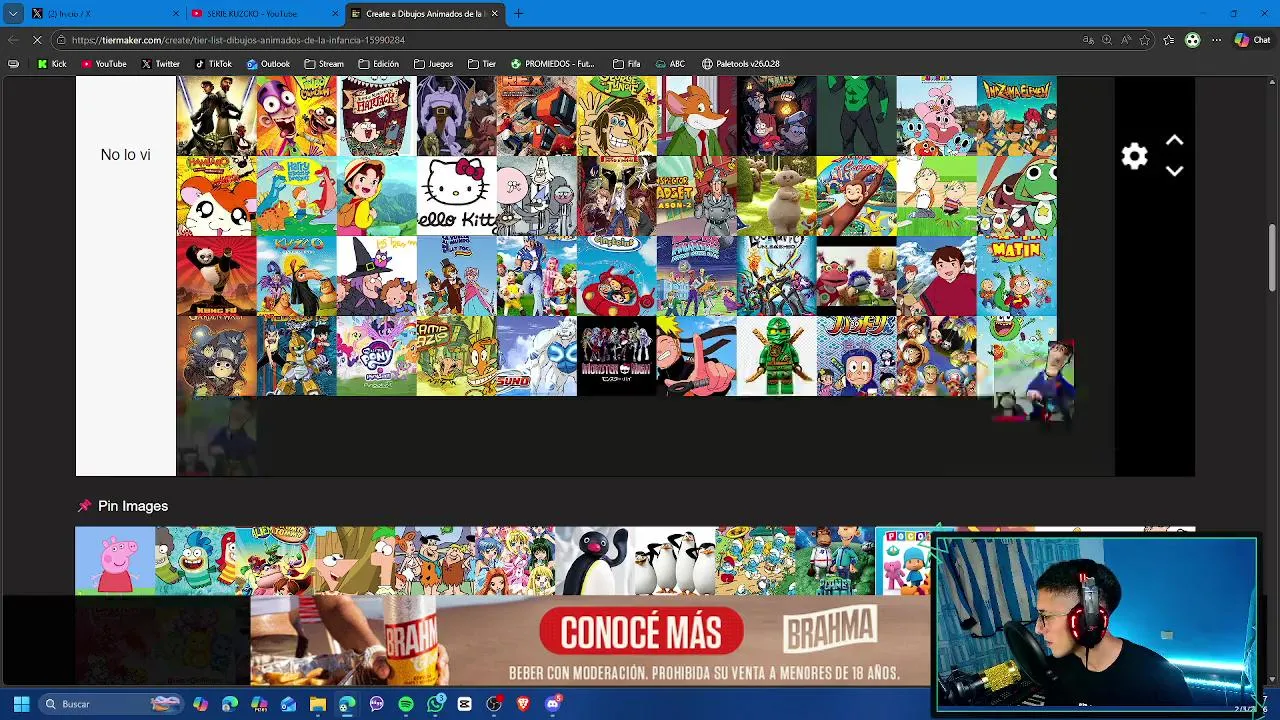The image size is (1280, 720).
Task: Click the Pin Images heading
Action: tap(133, 506)
